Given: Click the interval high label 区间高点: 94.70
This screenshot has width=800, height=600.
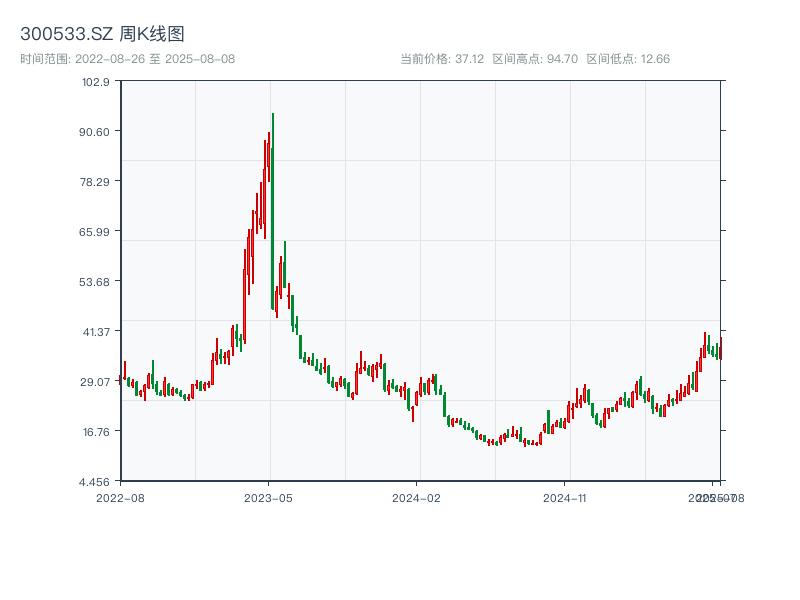Looking at the screenshot, I should pos(535,59).
